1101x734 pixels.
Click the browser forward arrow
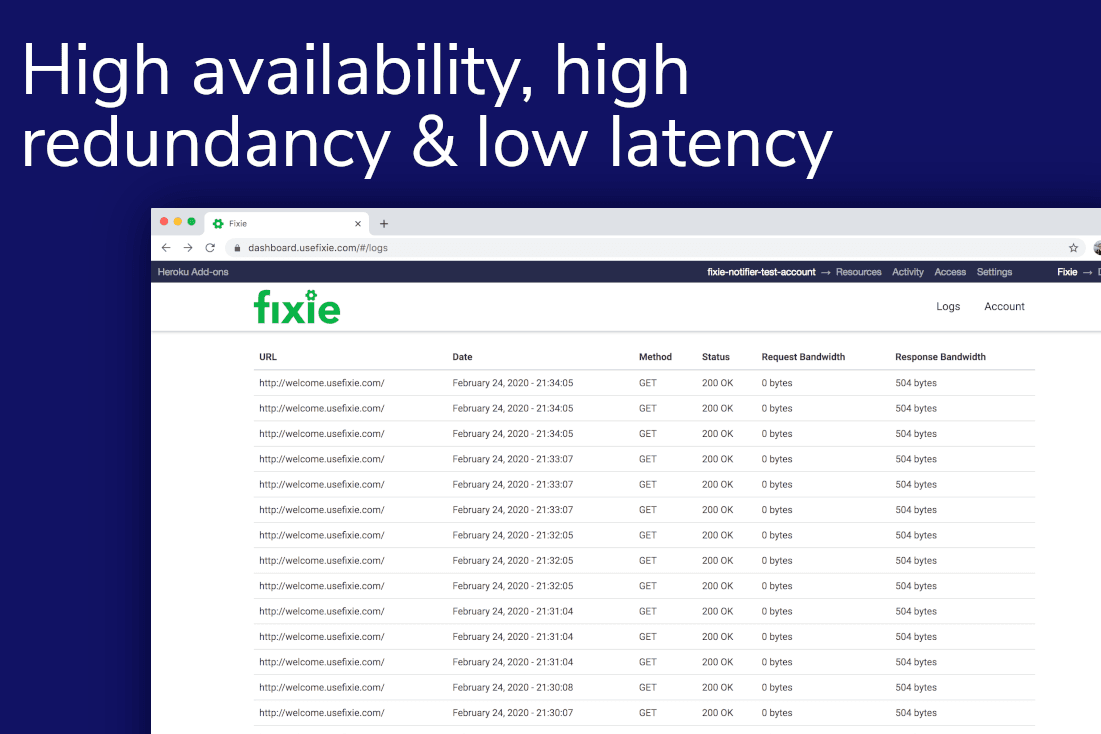tap(188, 248)
